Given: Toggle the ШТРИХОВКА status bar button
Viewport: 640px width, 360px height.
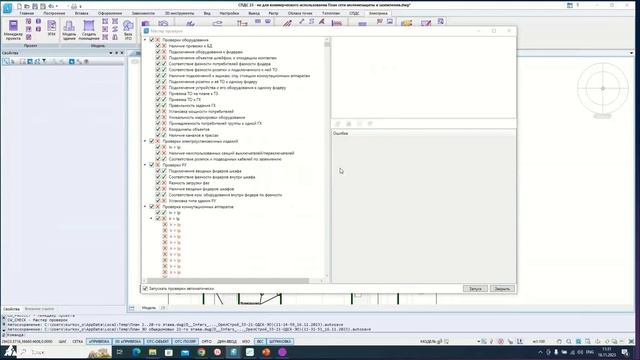Looking at the screenshot, I should [x=280, y=341].
